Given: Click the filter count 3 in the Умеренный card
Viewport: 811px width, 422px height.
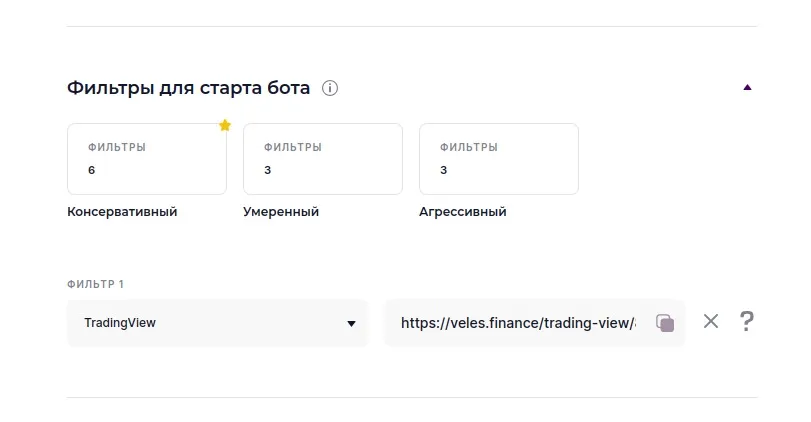Looking at the screenshot, I should click(x=268, y=170).
